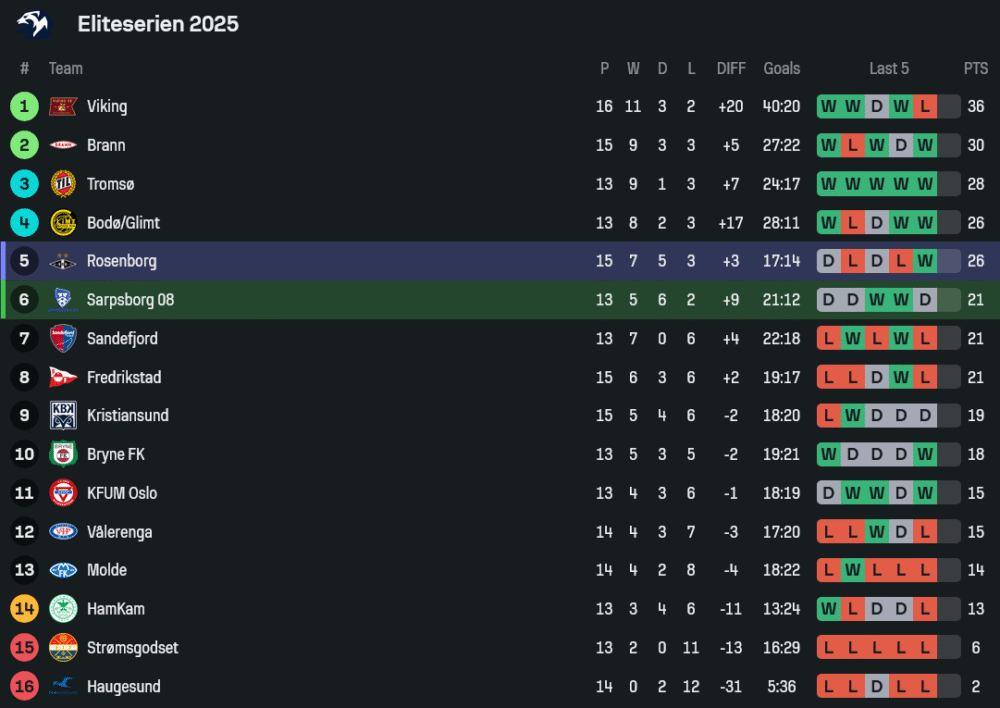Click the Viking club crest icon

coord(63,106)
